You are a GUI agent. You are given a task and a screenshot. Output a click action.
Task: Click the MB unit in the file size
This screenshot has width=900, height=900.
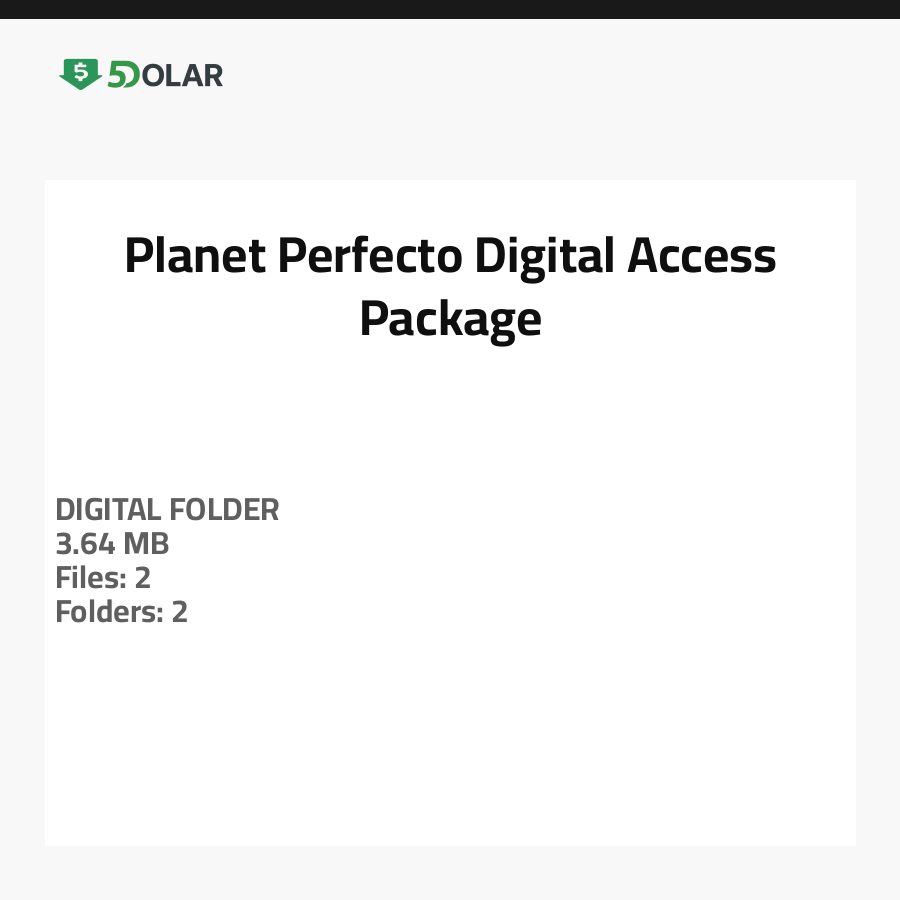coord(146,544)
